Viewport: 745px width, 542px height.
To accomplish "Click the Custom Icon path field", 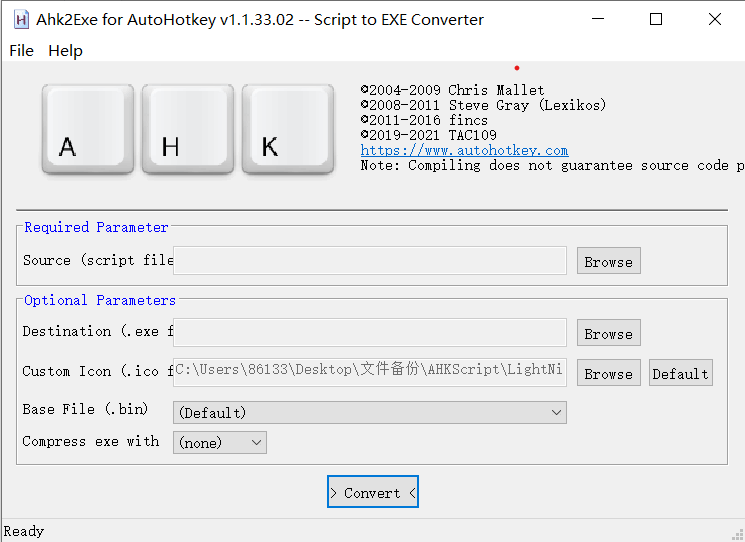I will [x=370, y=372].
